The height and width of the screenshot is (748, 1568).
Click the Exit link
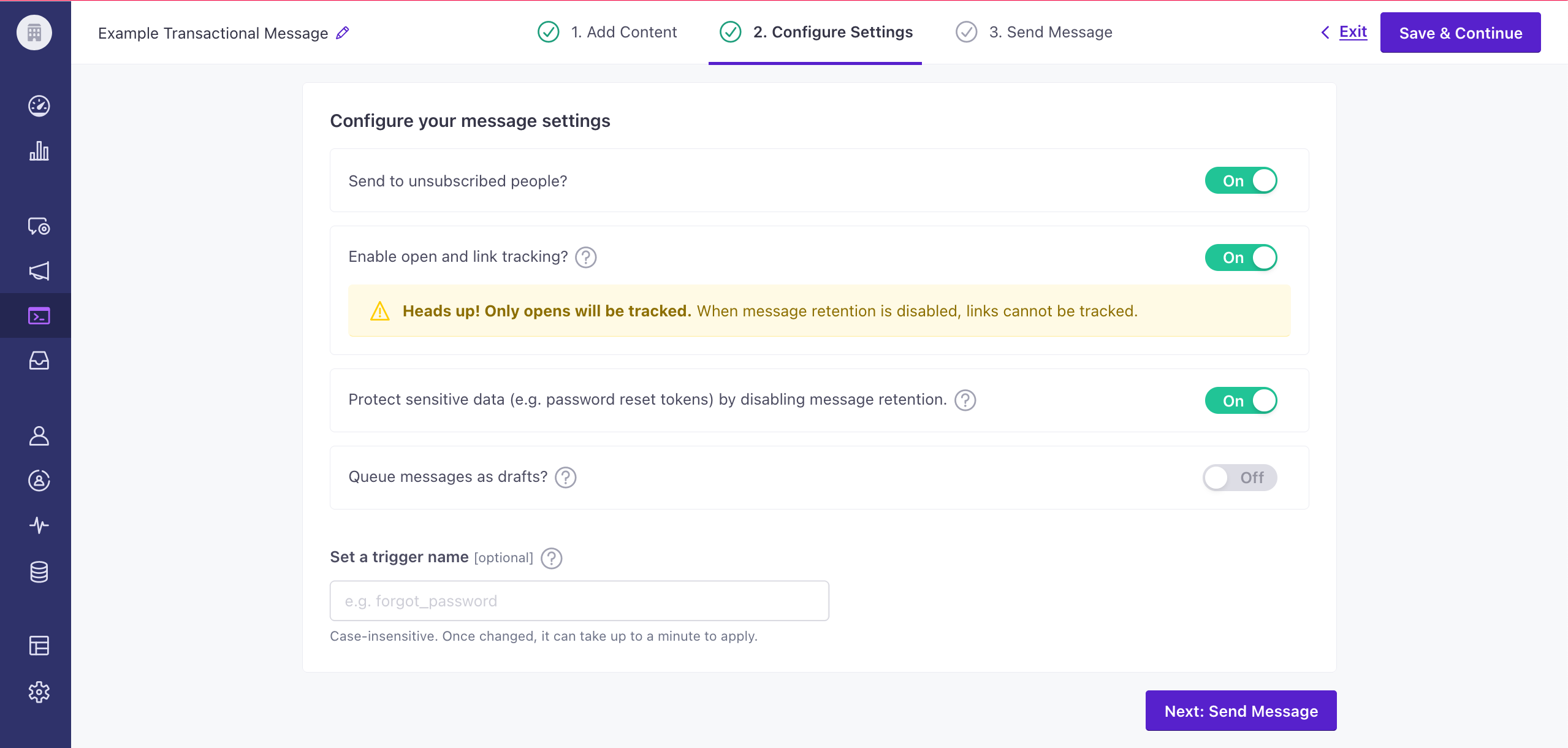pyautogui.click(x=1353, y=32)
